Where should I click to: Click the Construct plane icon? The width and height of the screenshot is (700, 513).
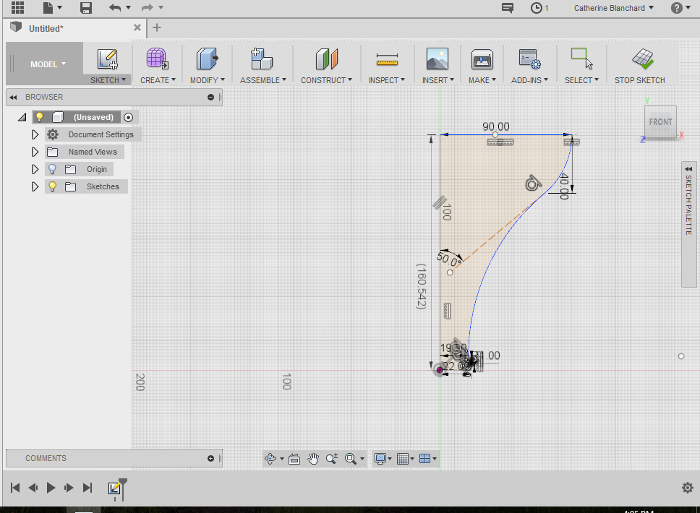pyautogui.click(x=327, y=59)
